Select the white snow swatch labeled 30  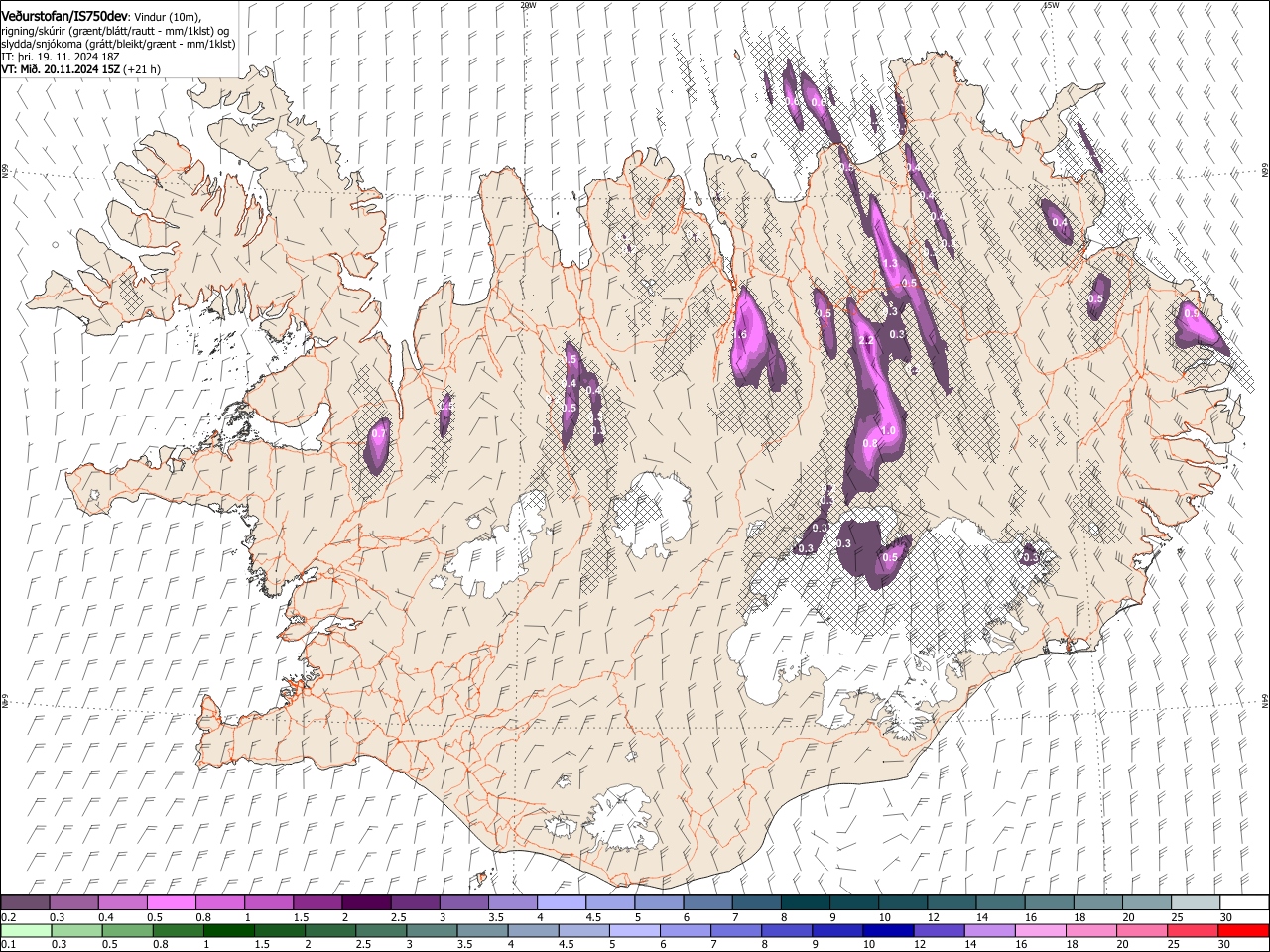[x=1243, y=903]
